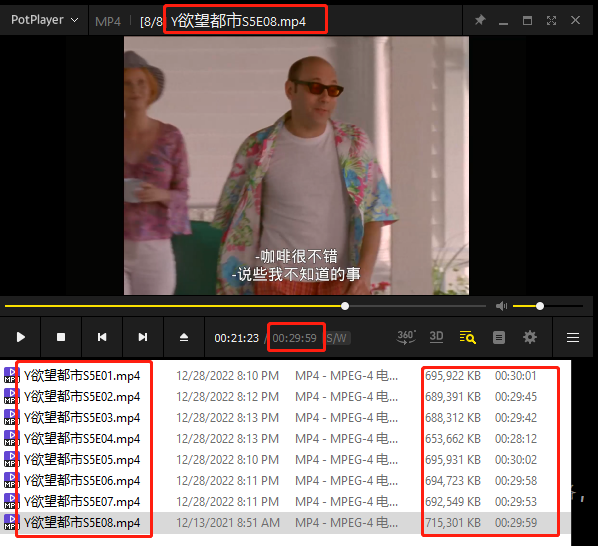Click the playlist counter [8/8]
The width and height of the screenshot is (598, 546).
(151, 22)
